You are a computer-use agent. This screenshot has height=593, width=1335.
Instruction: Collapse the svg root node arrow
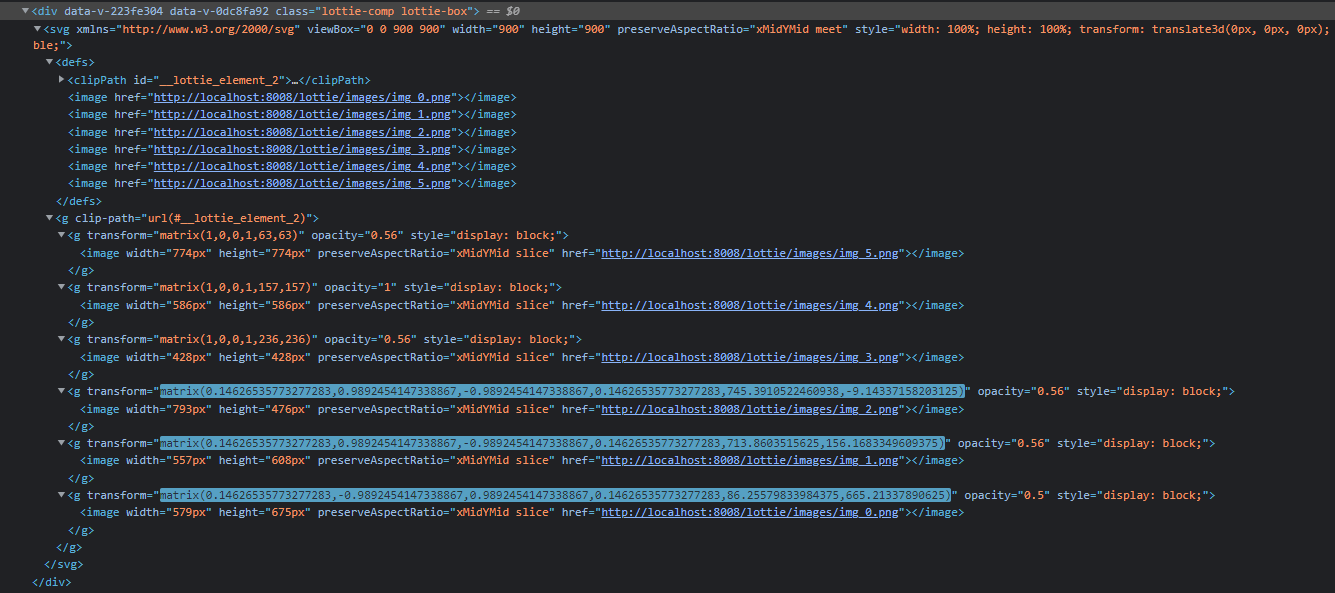38,28
